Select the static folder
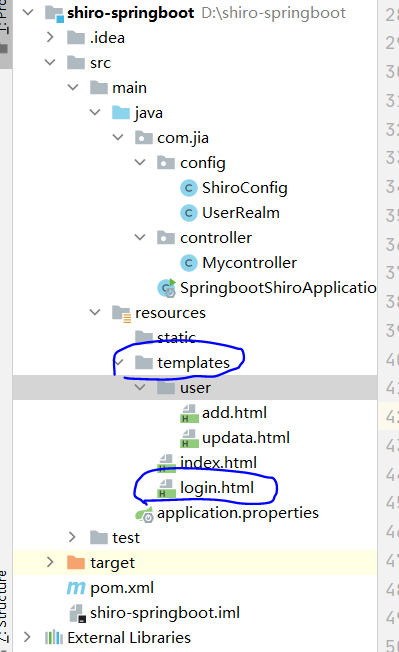The height and width of the screenshot is (652, 399). [x=176, y=337]
